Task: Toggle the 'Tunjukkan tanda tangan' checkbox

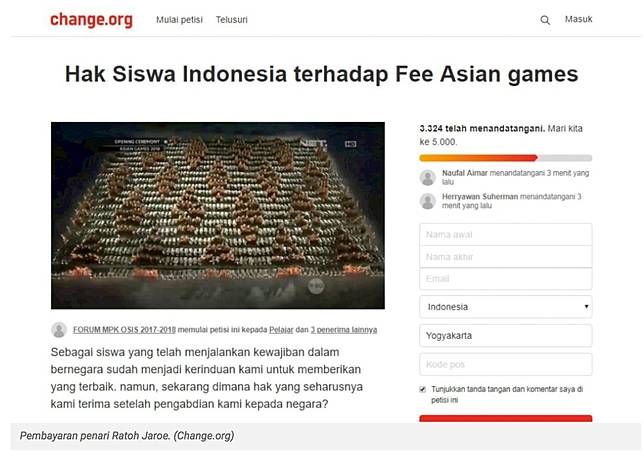Action: coord(423,389)
